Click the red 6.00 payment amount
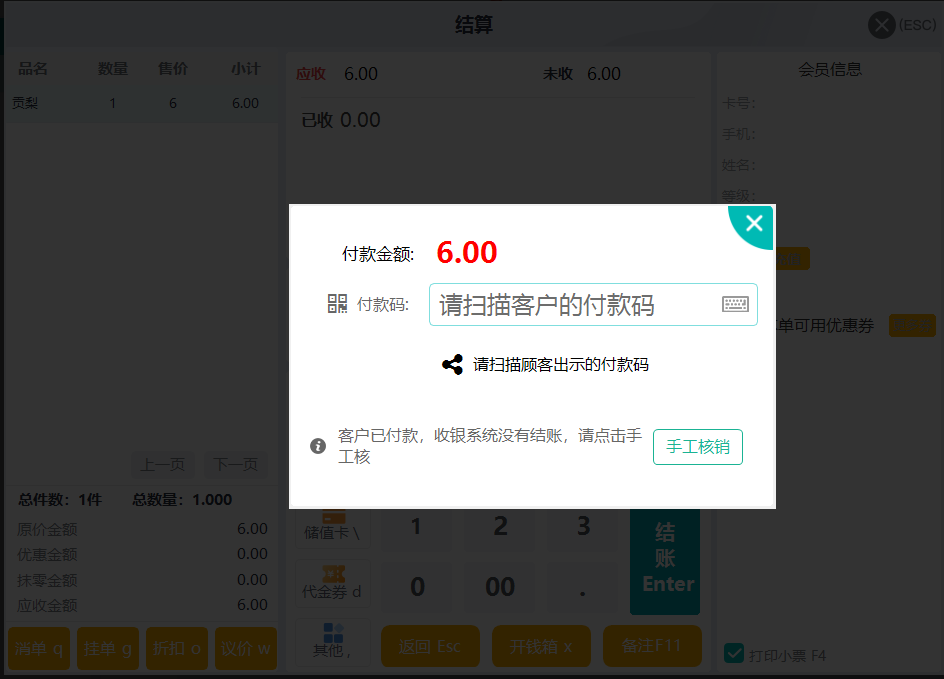 467,252
